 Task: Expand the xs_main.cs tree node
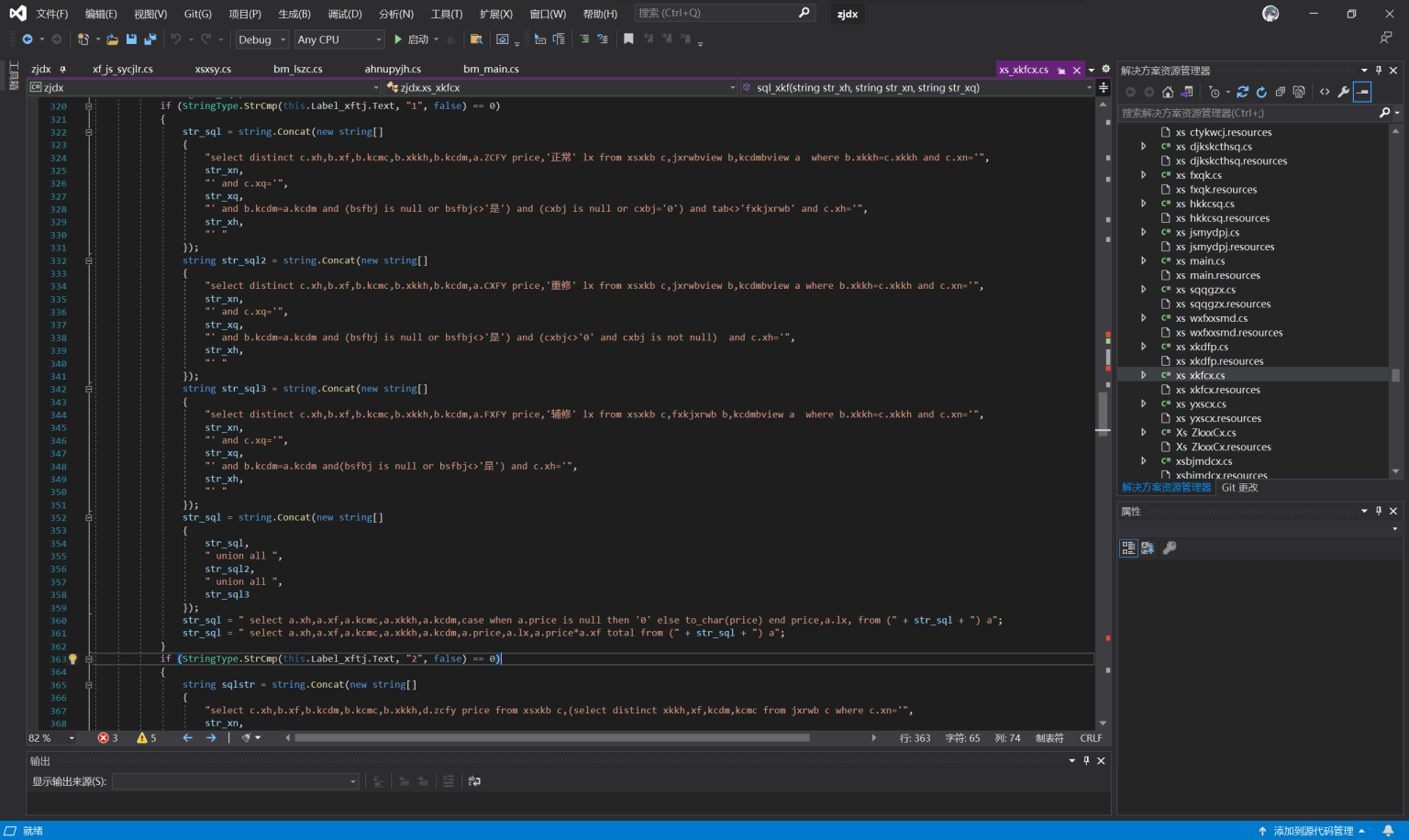1144,261
